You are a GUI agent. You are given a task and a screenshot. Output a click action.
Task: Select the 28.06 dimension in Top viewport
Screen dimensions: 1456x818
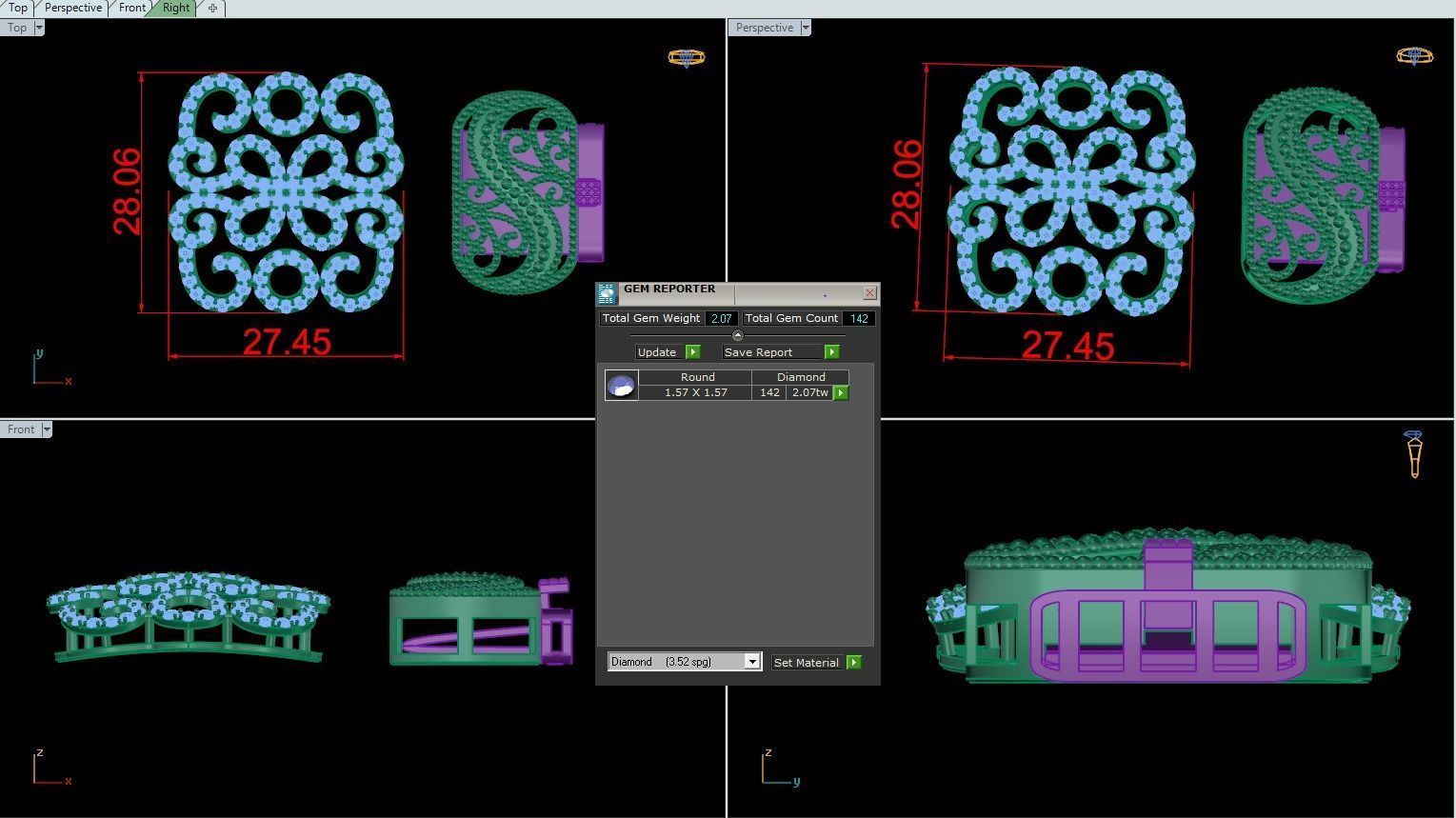(x=127, y=191)
